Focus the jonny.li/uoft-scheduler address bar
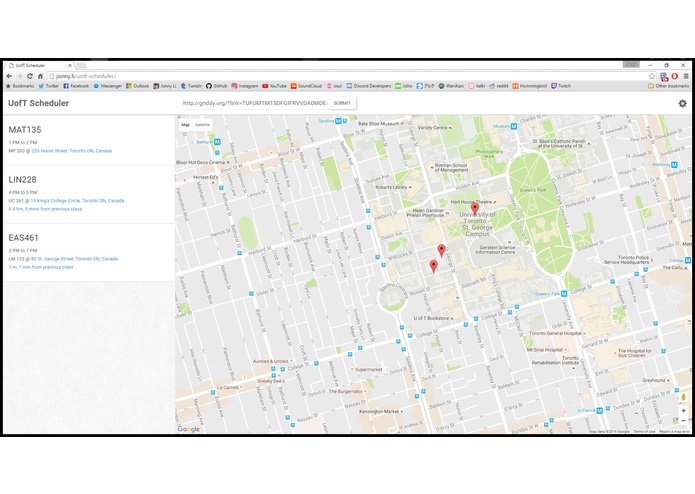Viewport: 695px width, 494px height. tap(348, 76)
